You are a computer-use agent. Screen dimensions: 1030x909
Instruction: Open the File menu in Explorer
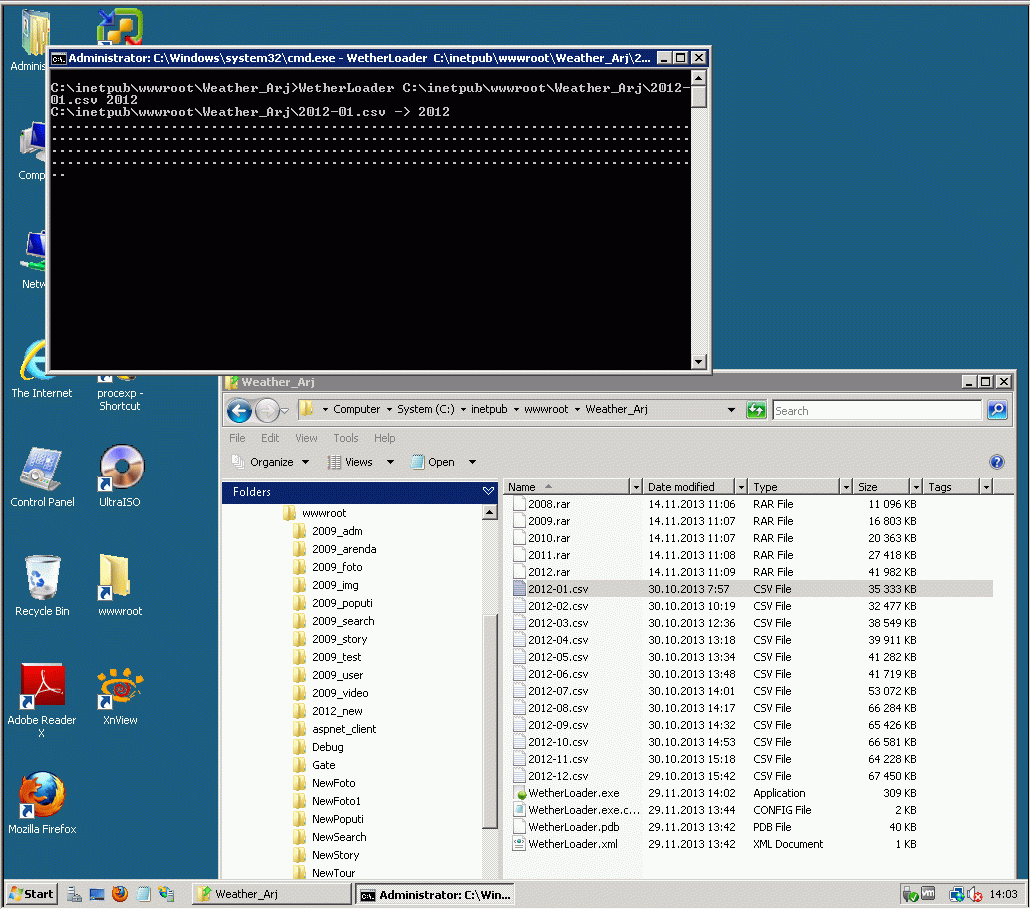[x=237, y=438]
